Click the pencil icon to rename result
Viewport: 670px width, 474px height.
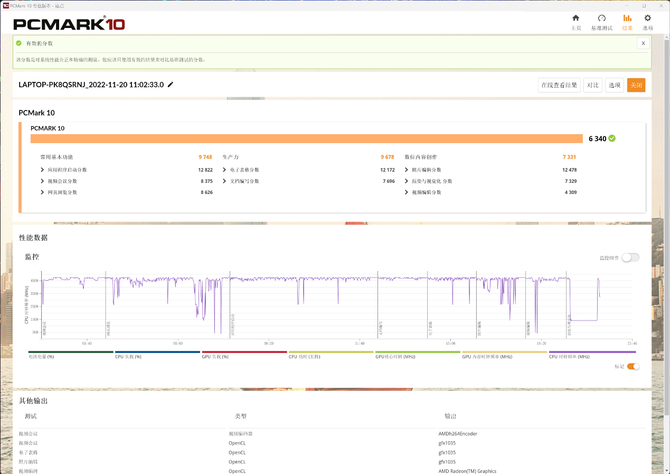171,85
